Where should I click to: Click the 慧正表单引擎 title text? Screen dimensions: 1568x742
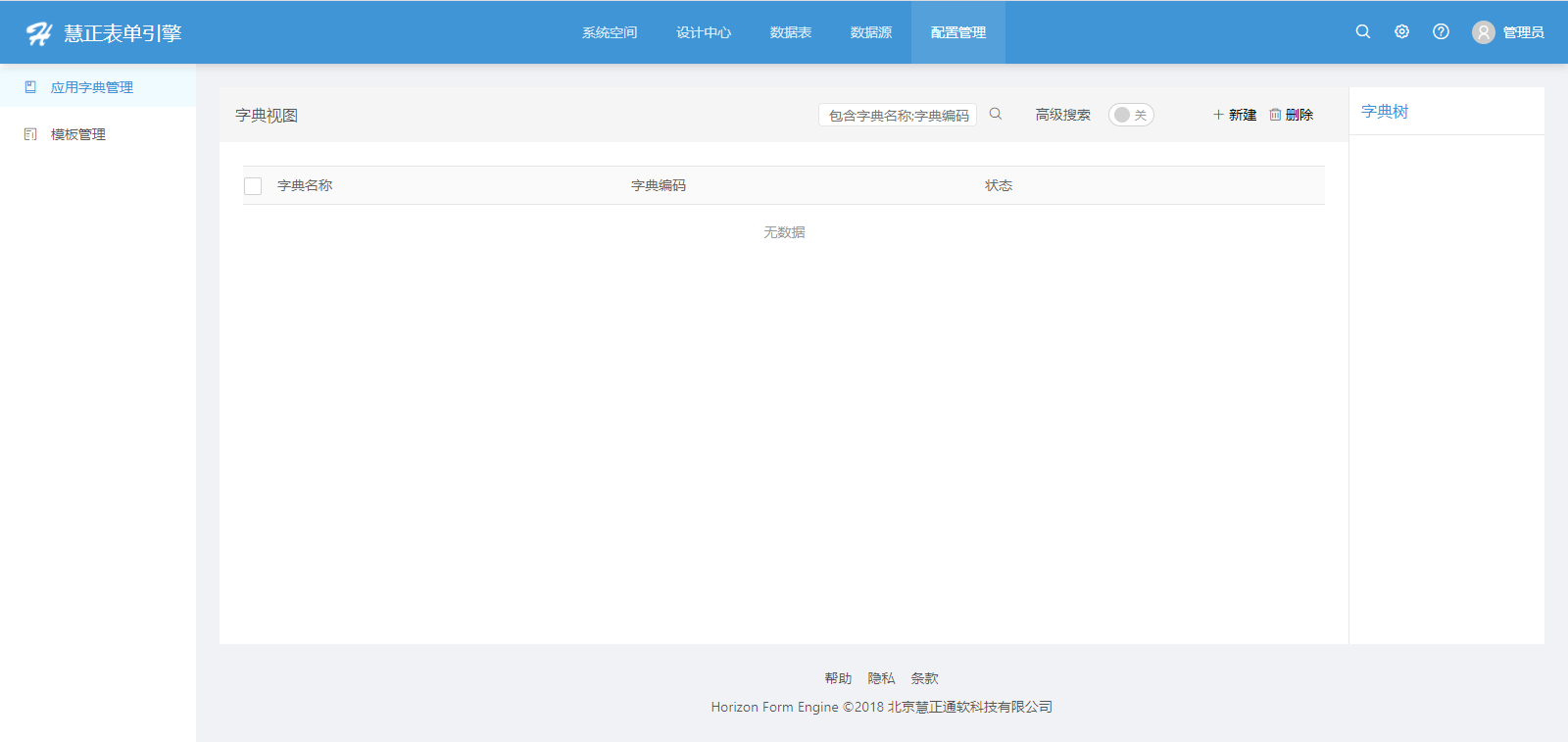click(123, 33)
